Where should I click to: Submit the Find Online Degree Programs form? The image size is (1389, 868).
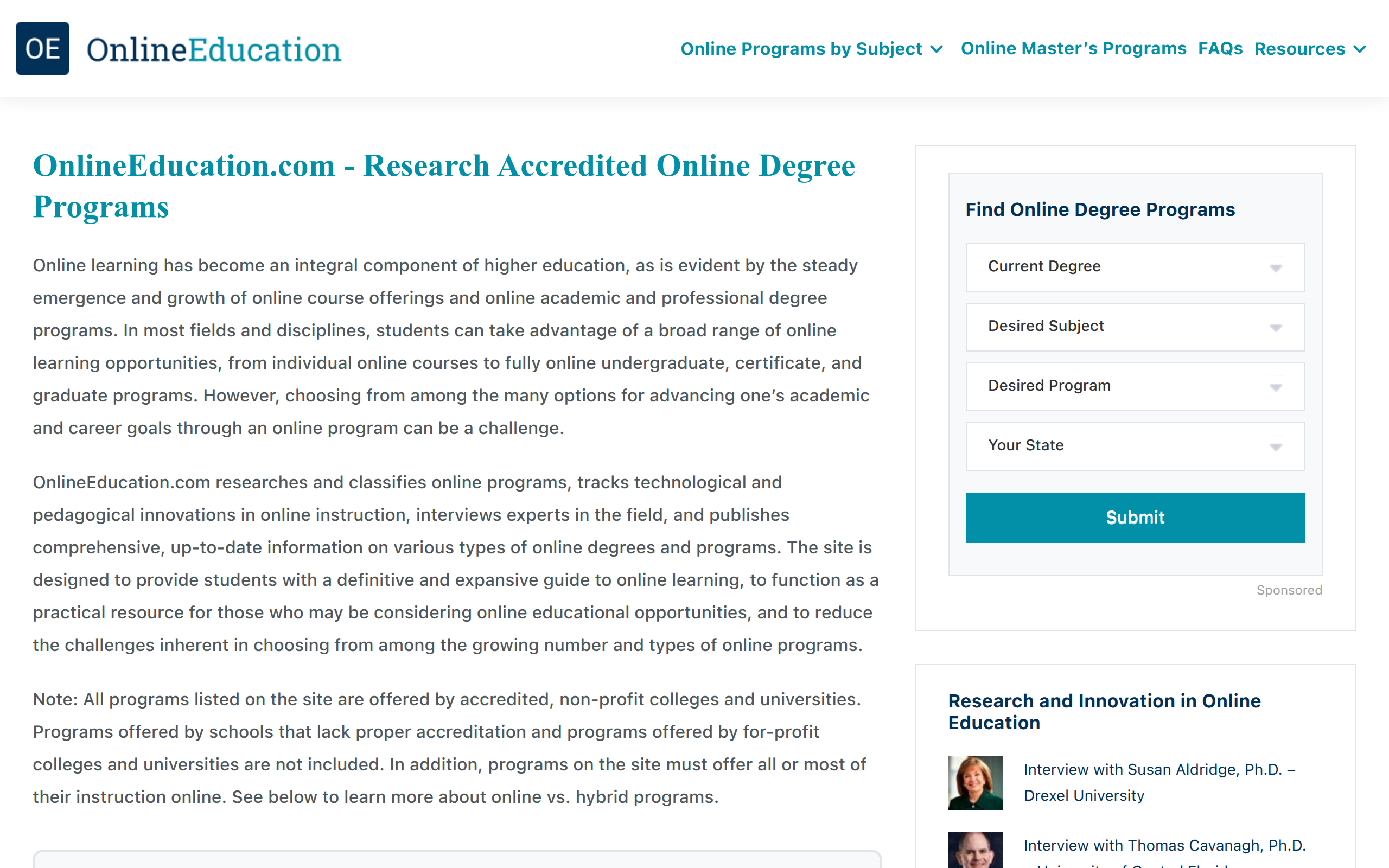[x=1135, y=517]
